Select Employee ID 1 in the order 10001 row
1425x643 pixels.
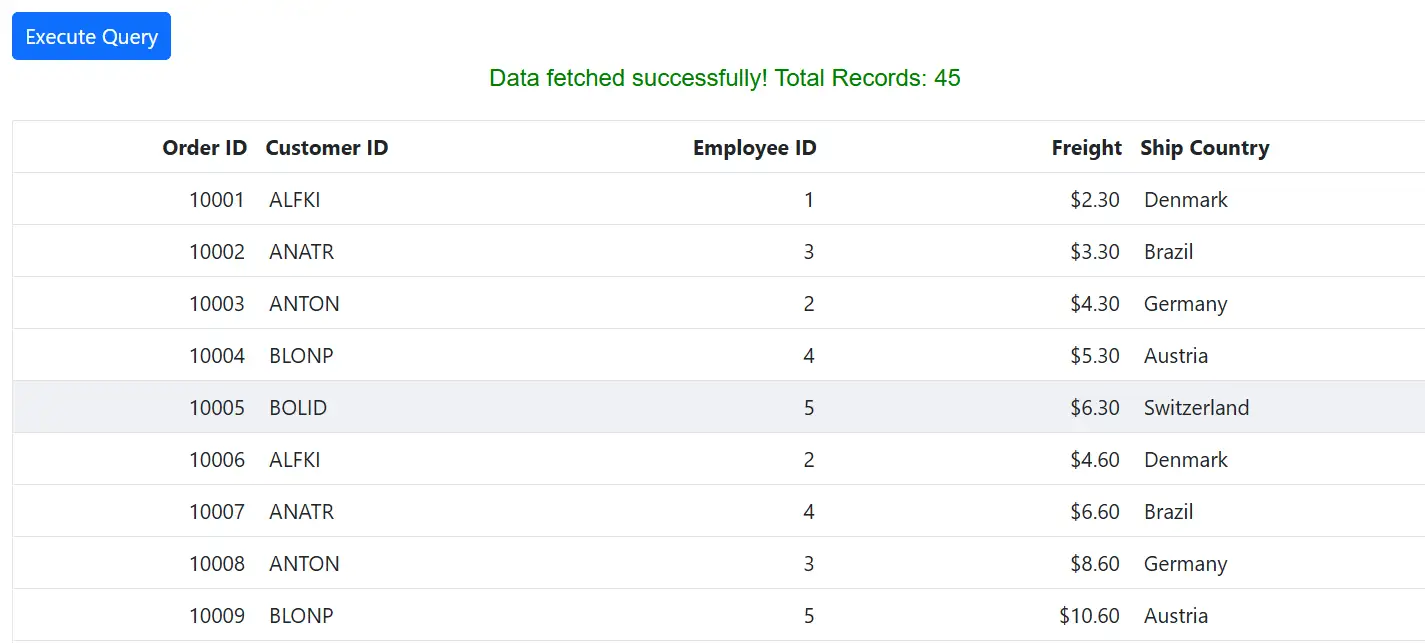coord(809,200)
